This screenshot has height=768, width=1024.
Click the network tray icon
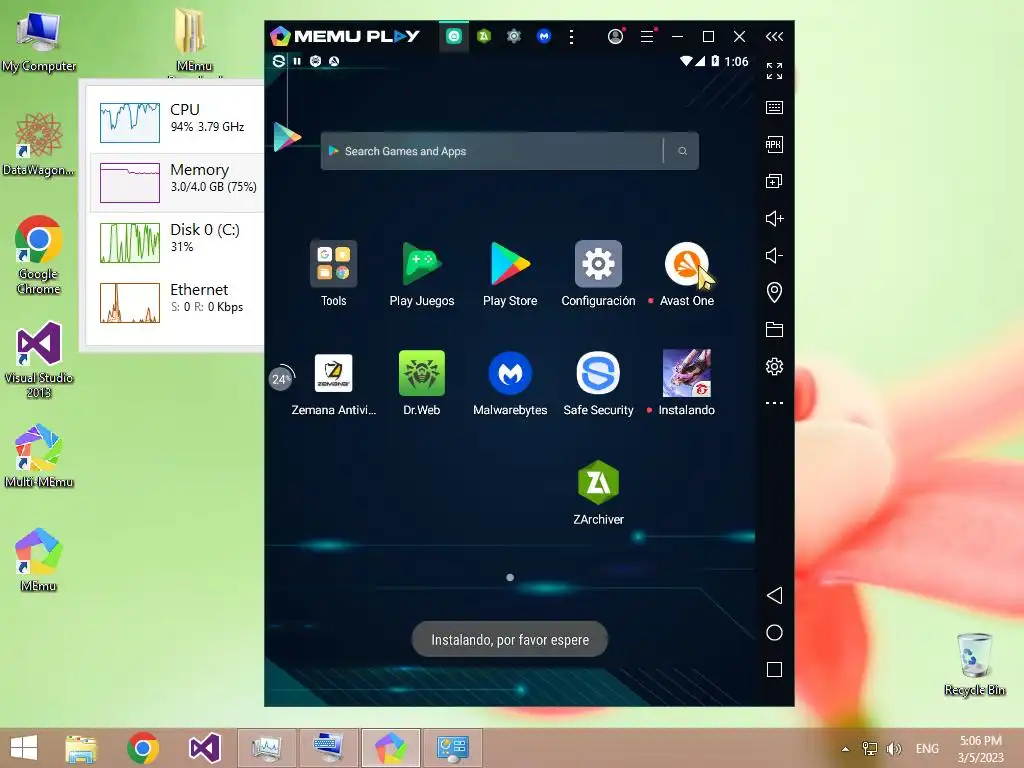[869, 748]
